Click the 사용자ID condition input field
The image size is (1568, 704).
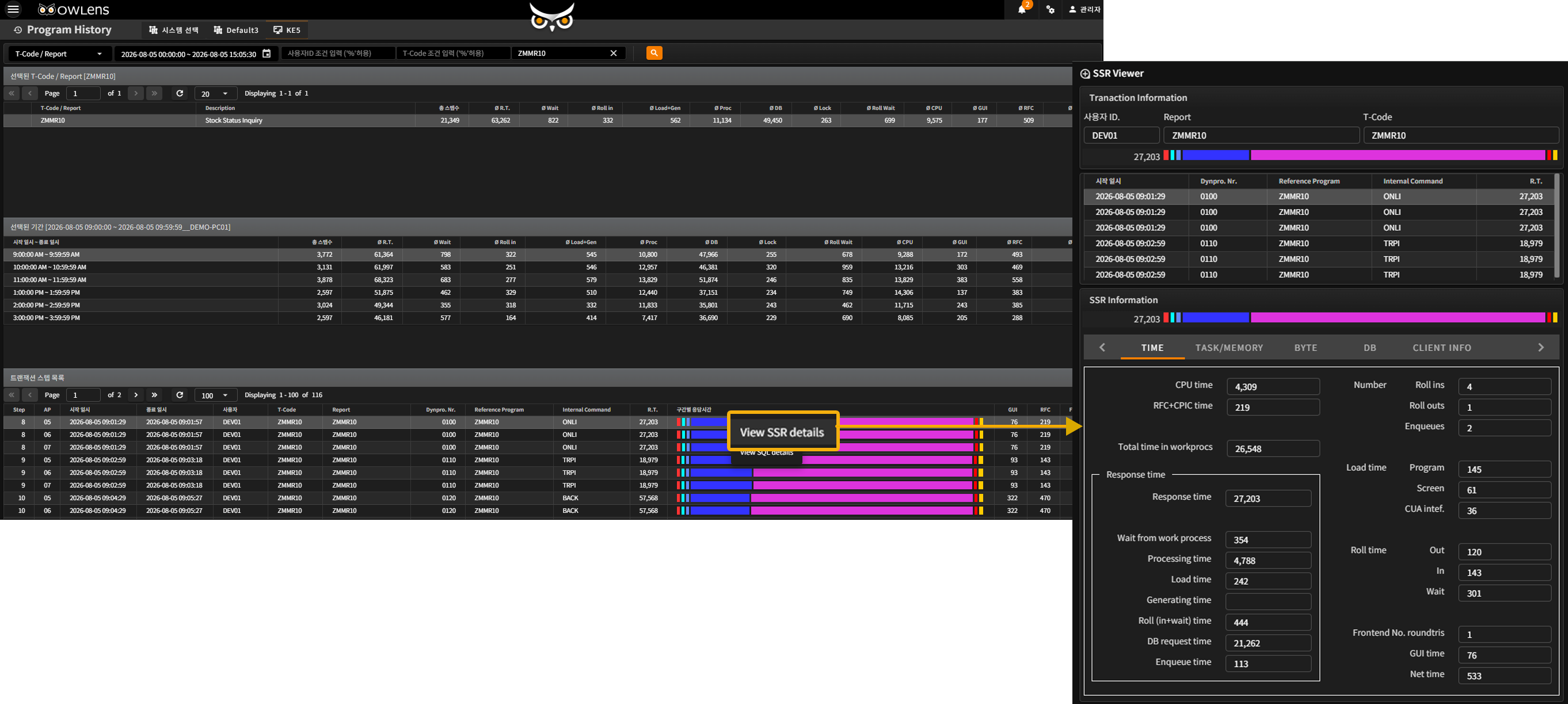coord(338,53)
